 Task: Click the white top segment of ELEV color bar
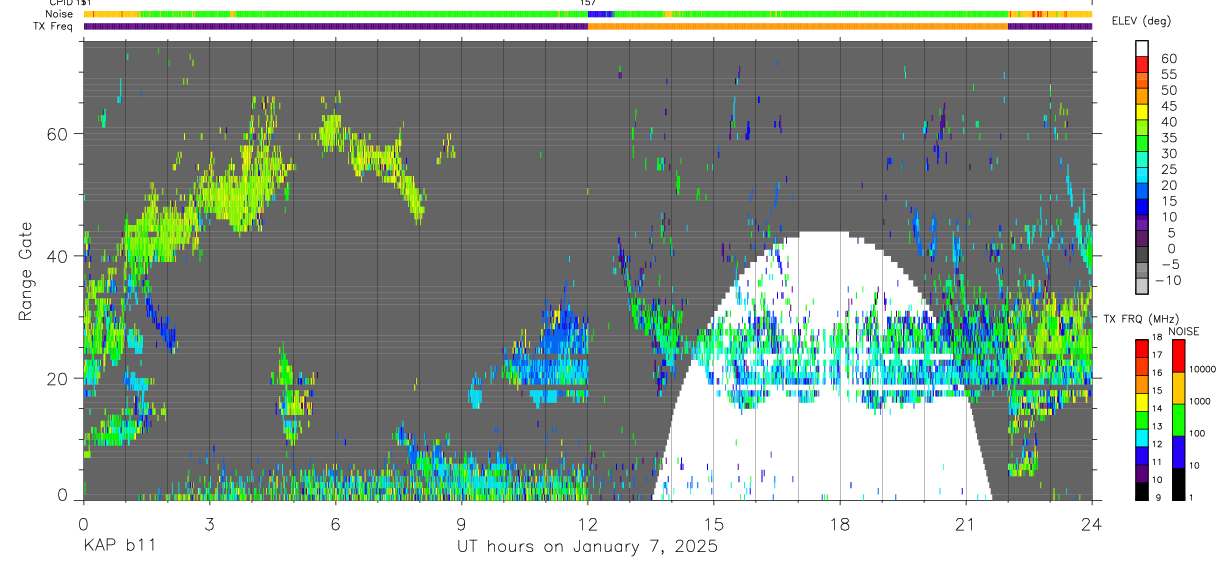tap(1142, 48)
